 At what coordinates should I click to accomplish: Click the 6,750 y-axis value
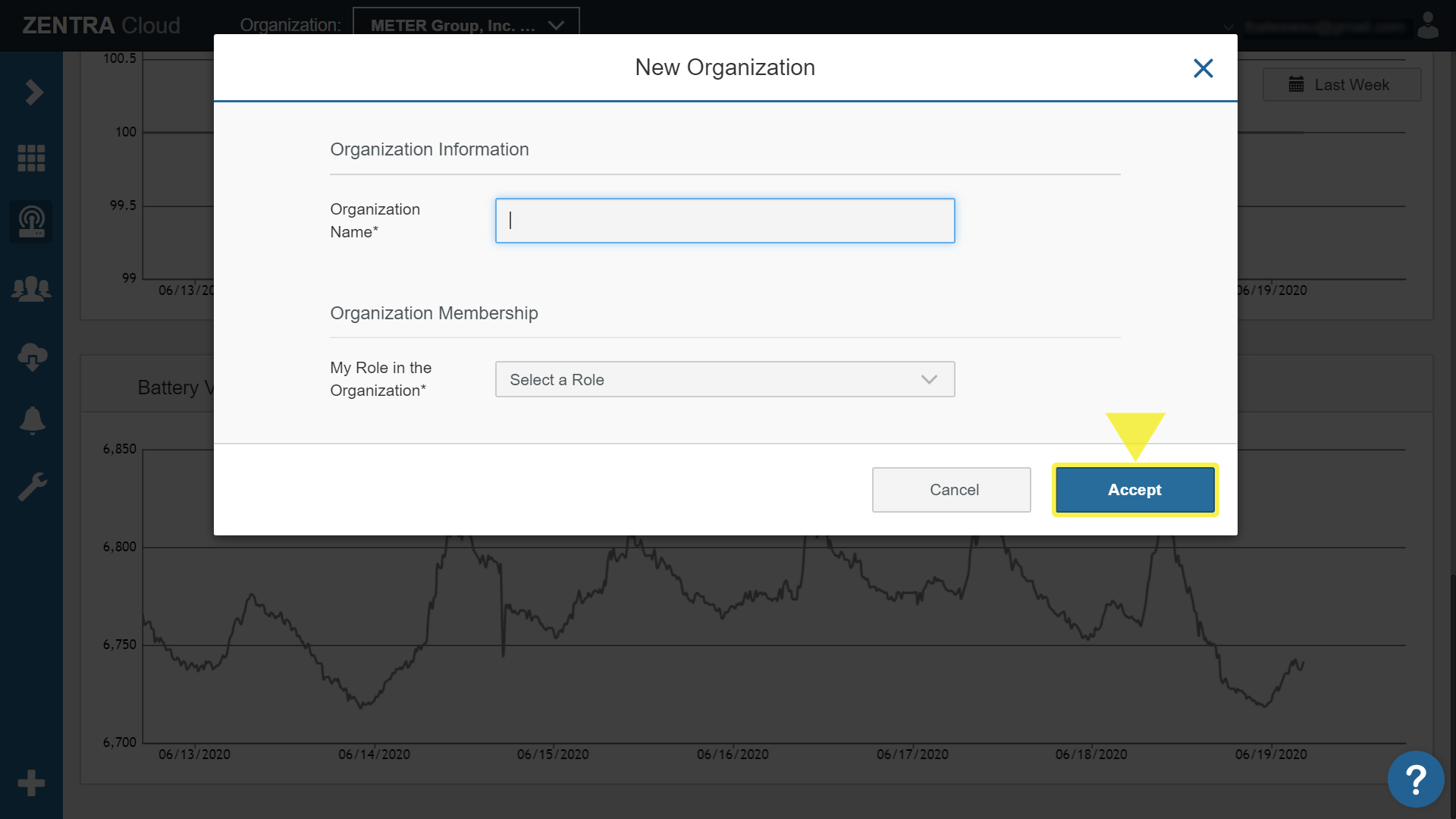[120, 645]
